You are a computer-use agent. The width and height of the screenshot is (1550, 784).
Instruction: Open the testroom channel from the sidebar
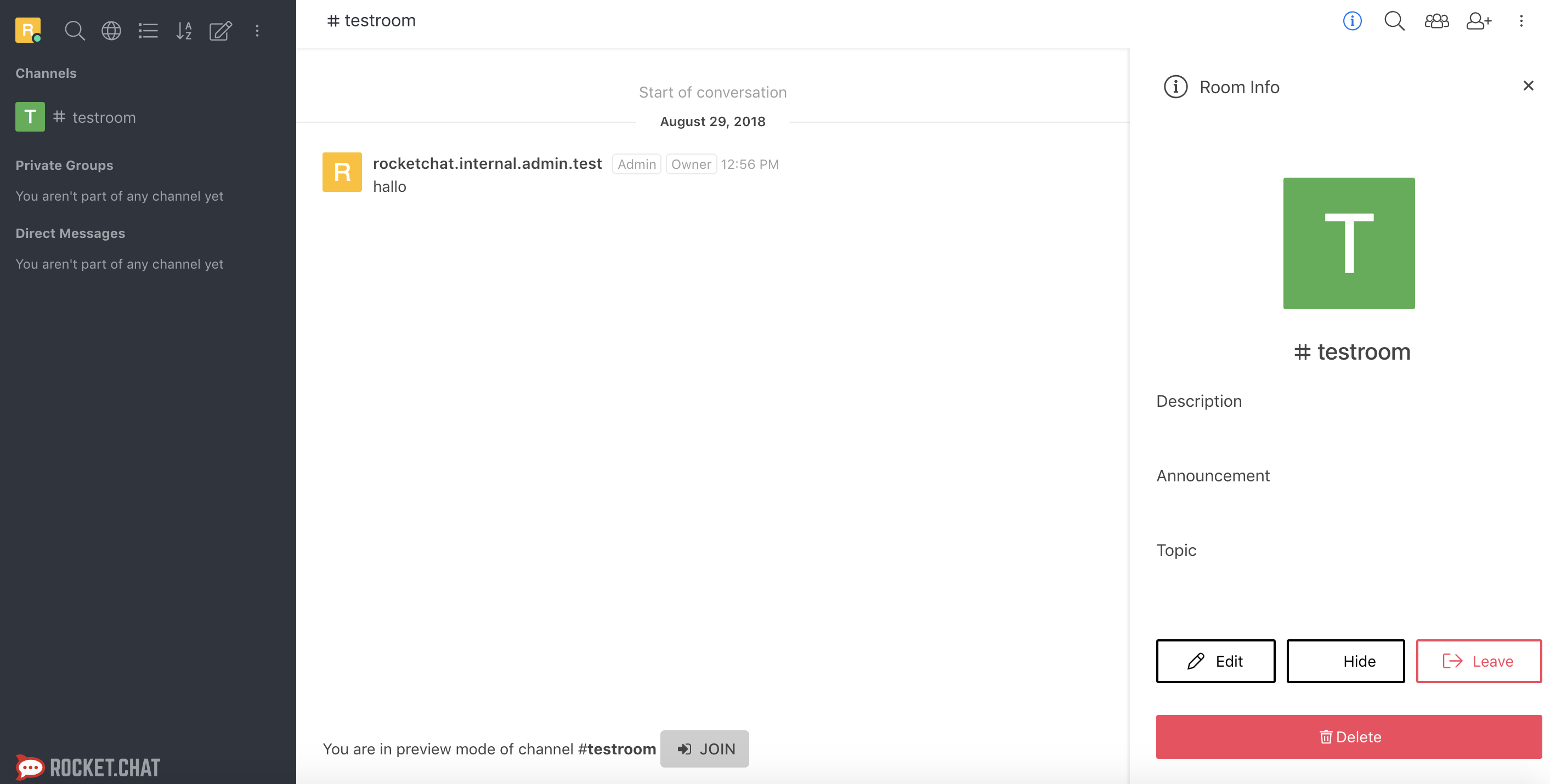pos(104,117)
